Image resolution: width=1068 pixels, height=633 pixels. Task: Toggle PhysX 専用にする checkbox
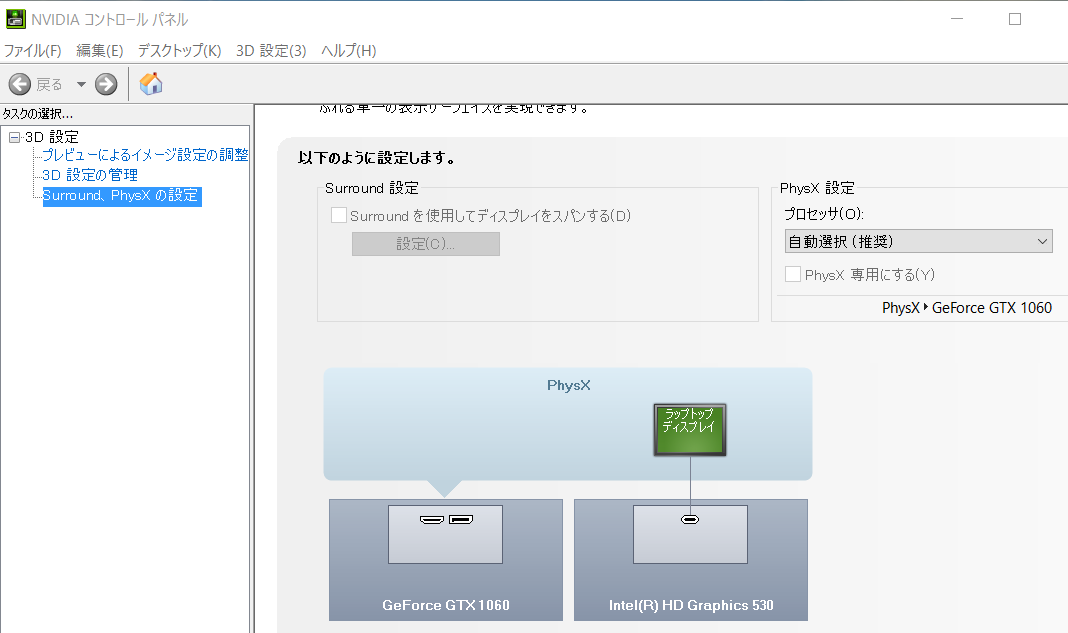[793, 274]
